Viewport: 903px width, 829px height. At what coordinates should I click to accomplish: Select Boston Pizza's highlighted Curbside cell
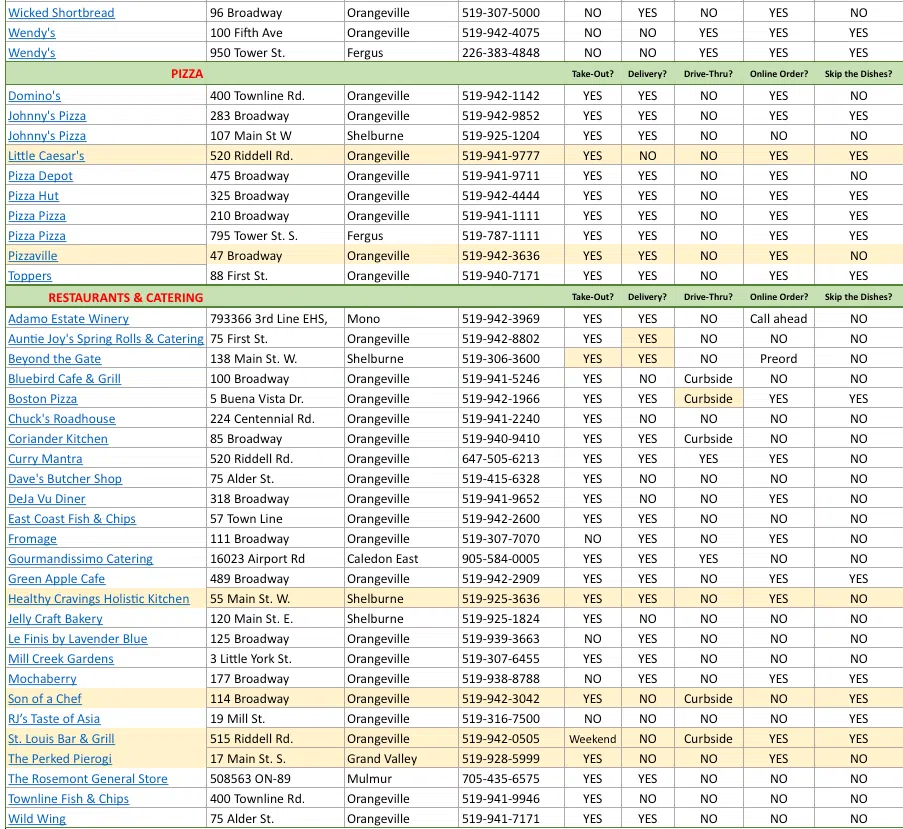708,399
